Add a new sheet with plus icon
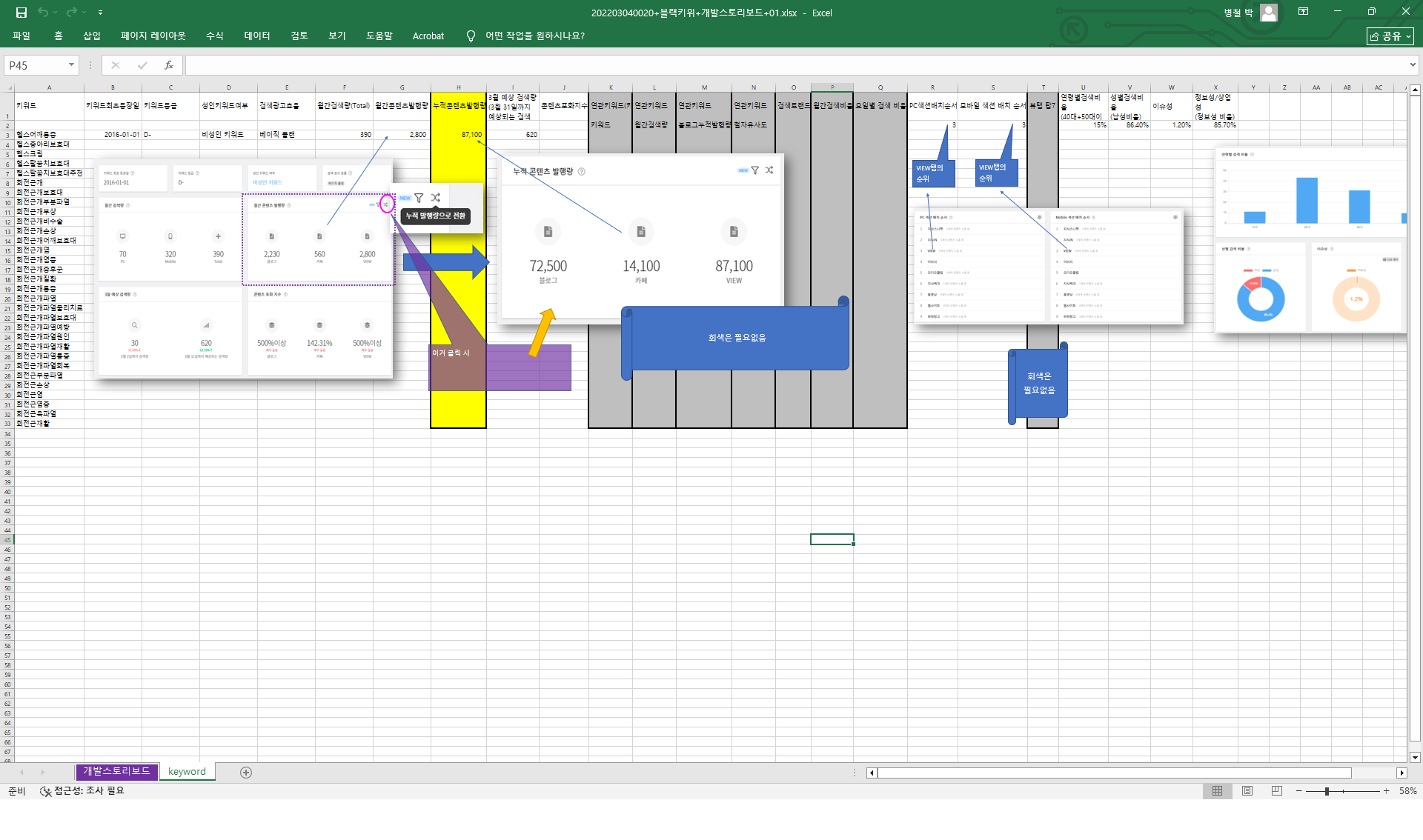 (246, 773)
